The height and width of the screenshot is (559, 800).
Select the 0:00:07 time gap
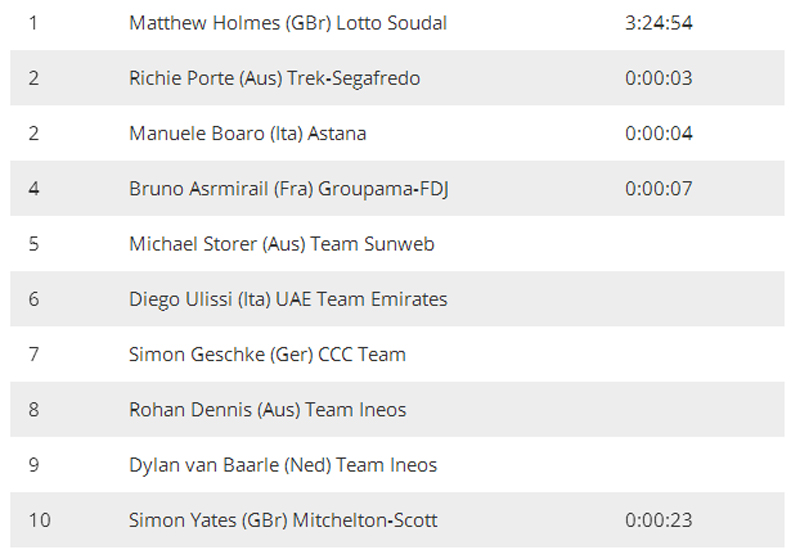(659, 189)
